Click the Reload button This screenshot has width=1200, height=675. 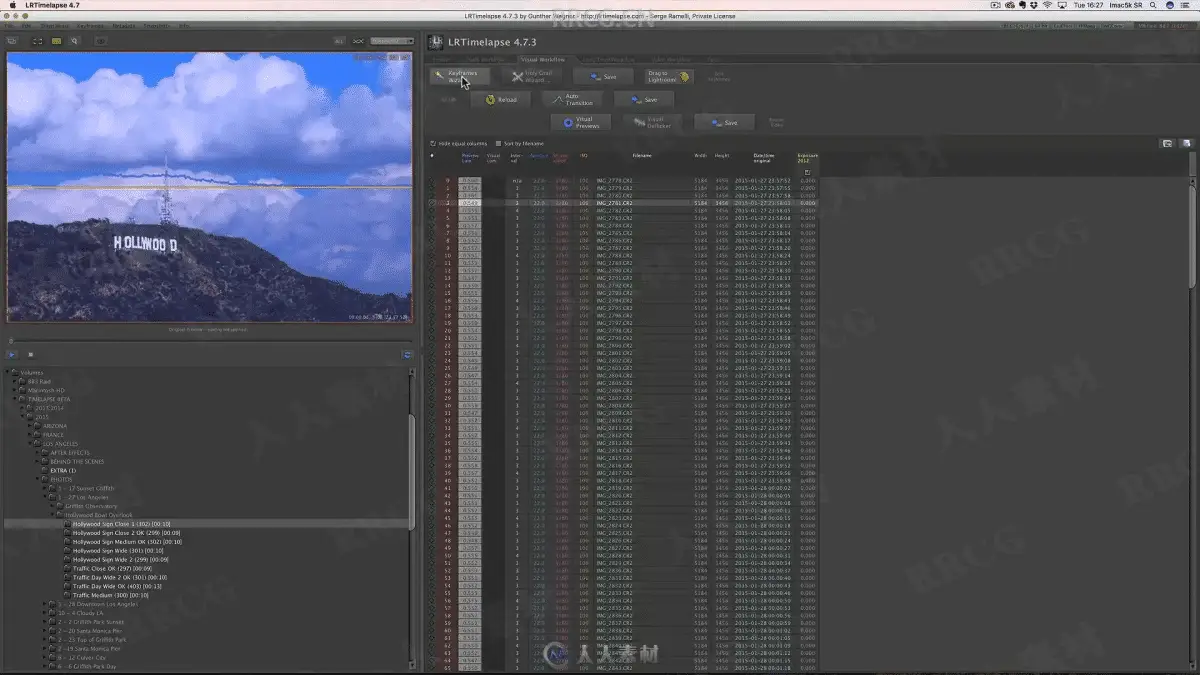(500, 100)
